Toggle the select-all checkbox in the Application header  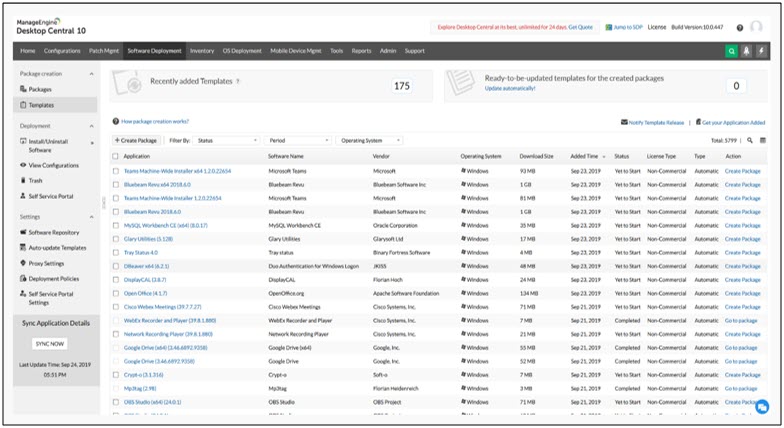click(116, 156)
